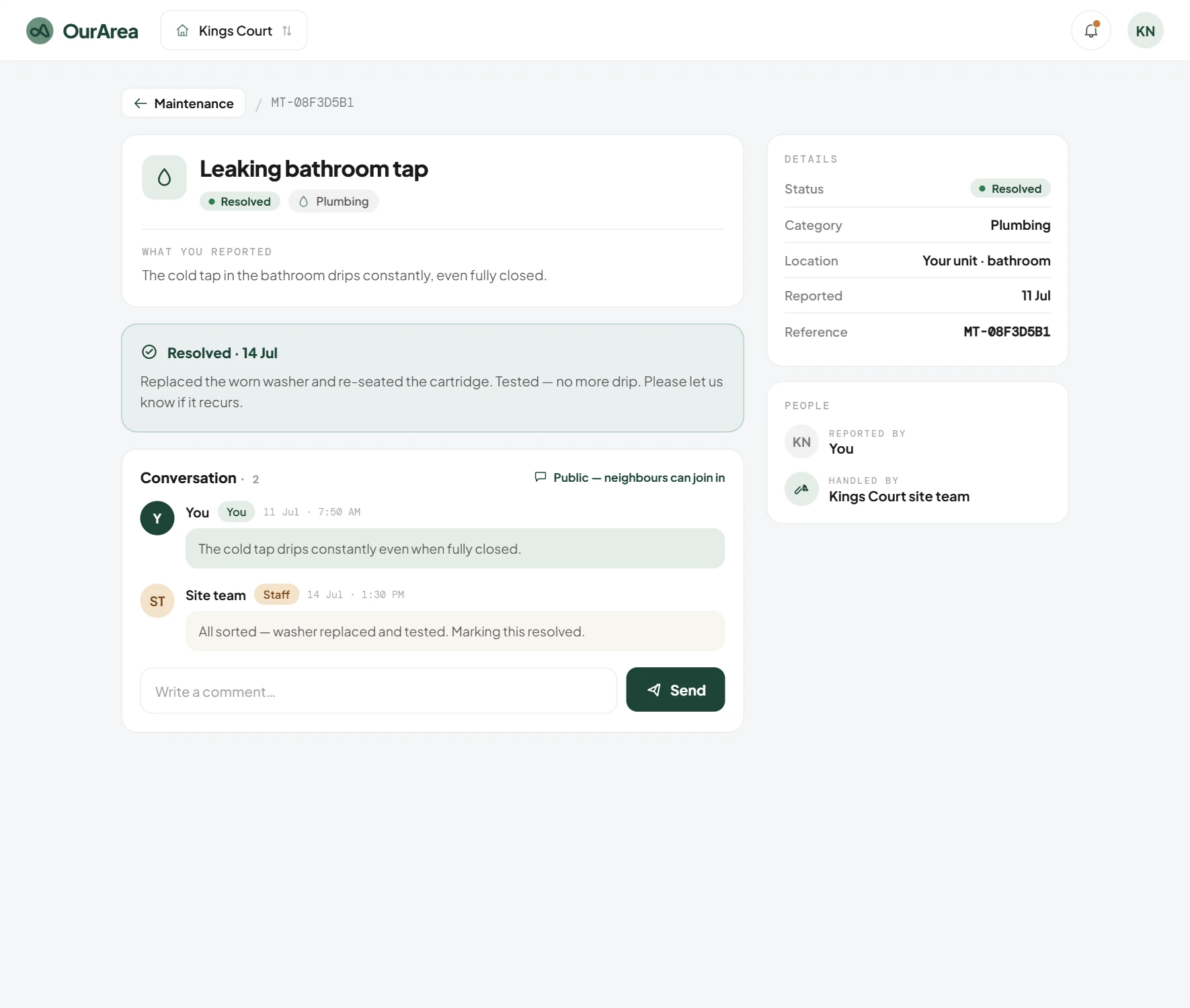Click the KN reporter avatar in People
This screenshot has width=1190, height=1008.
click(x=801, y=442)
